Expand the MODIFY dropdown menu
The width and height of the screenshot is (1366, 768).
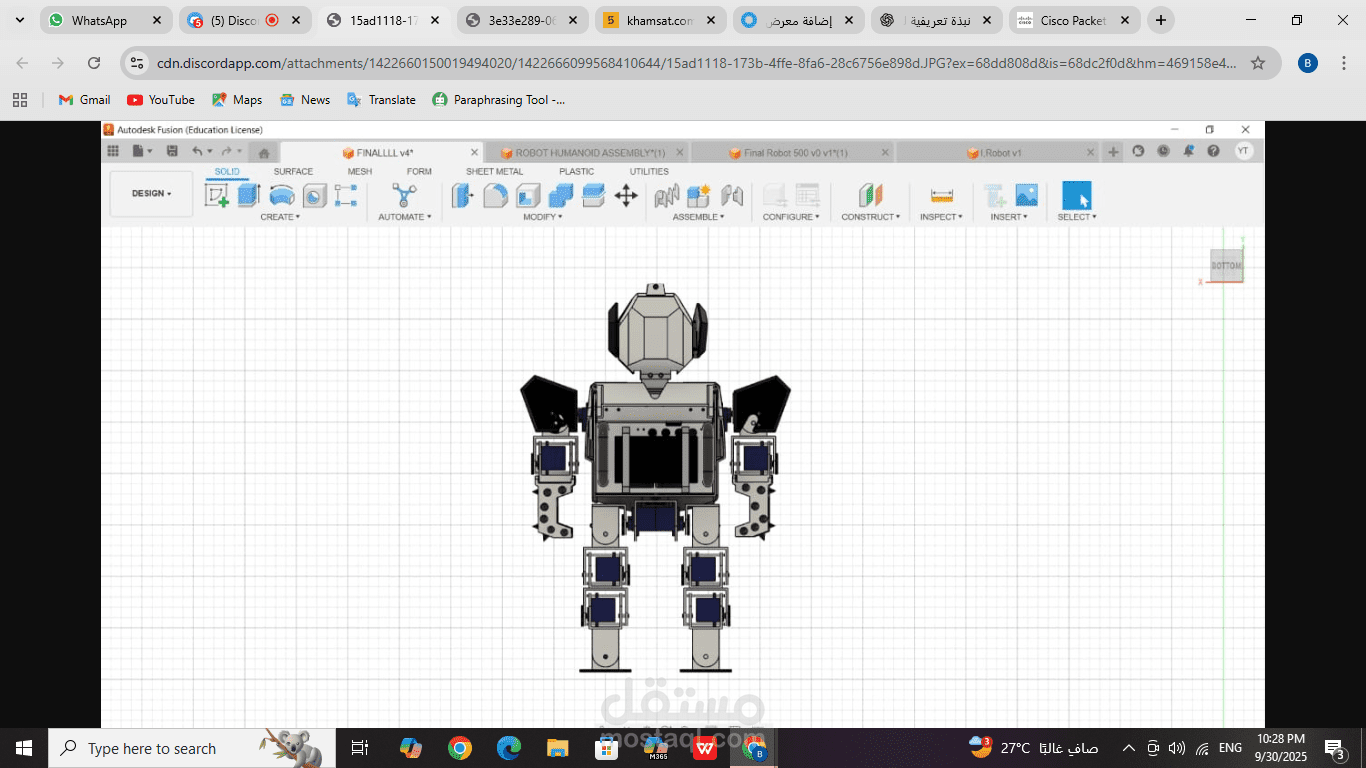(543, 217)
